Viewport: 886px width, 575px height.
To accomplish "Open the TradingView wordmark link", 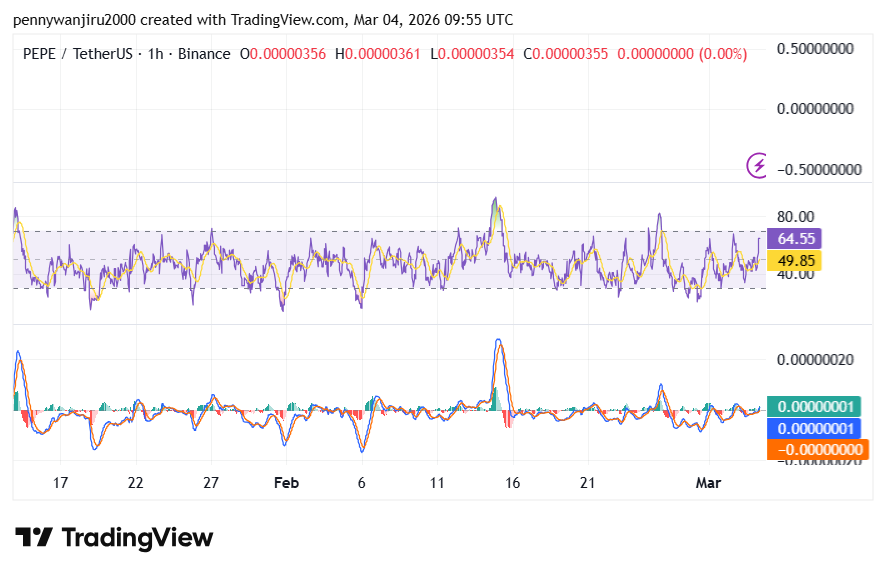I will pos(137,538).
